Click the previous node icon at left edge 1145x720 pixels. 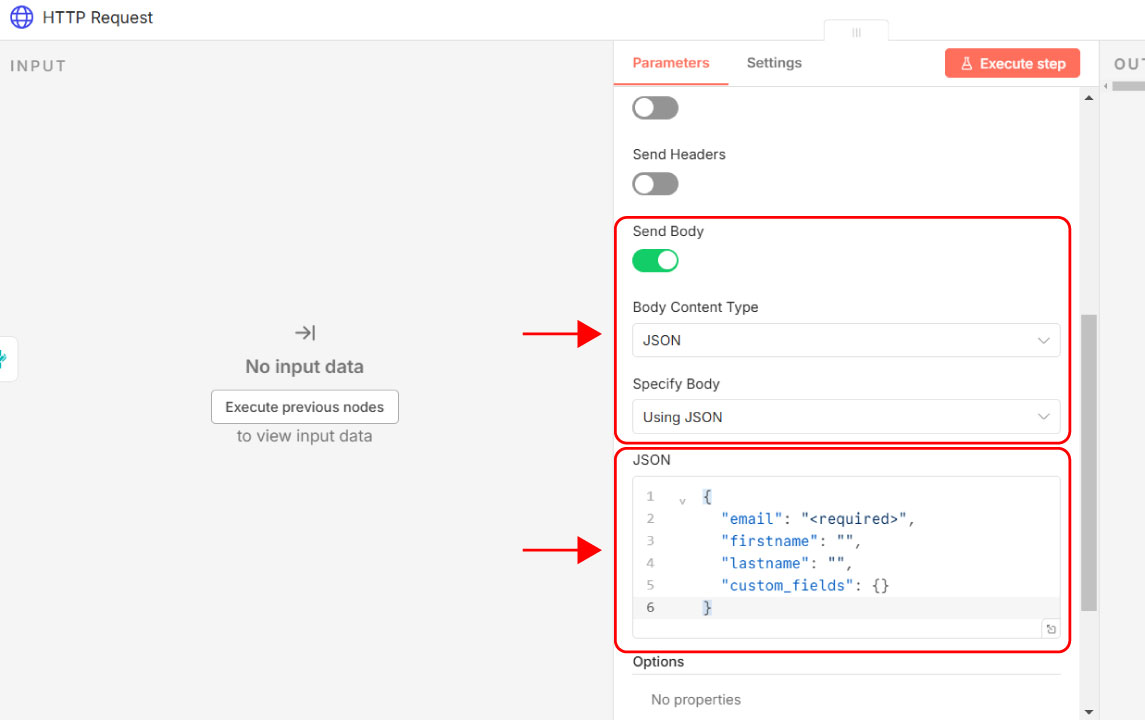click(5, 359)
